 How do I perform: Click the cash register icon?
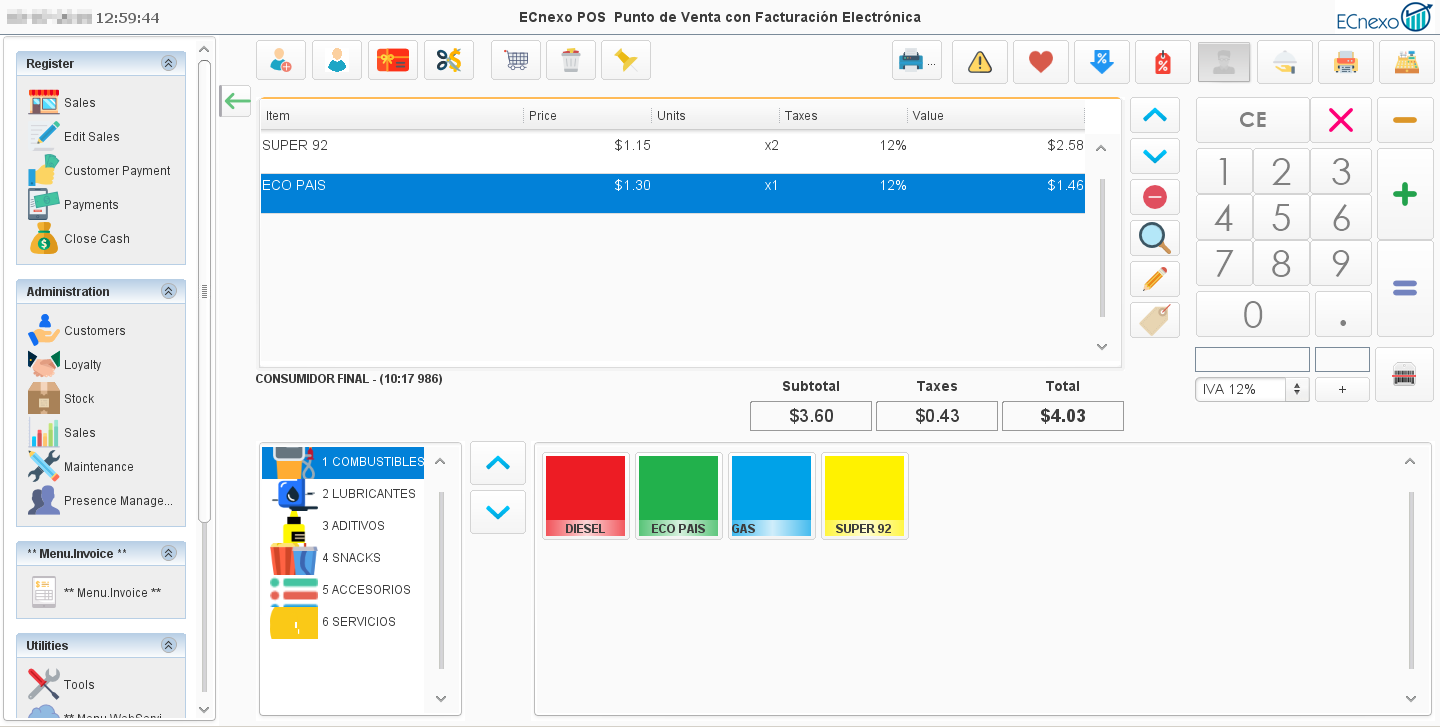pyautogui.click(x=1407, y=62)
